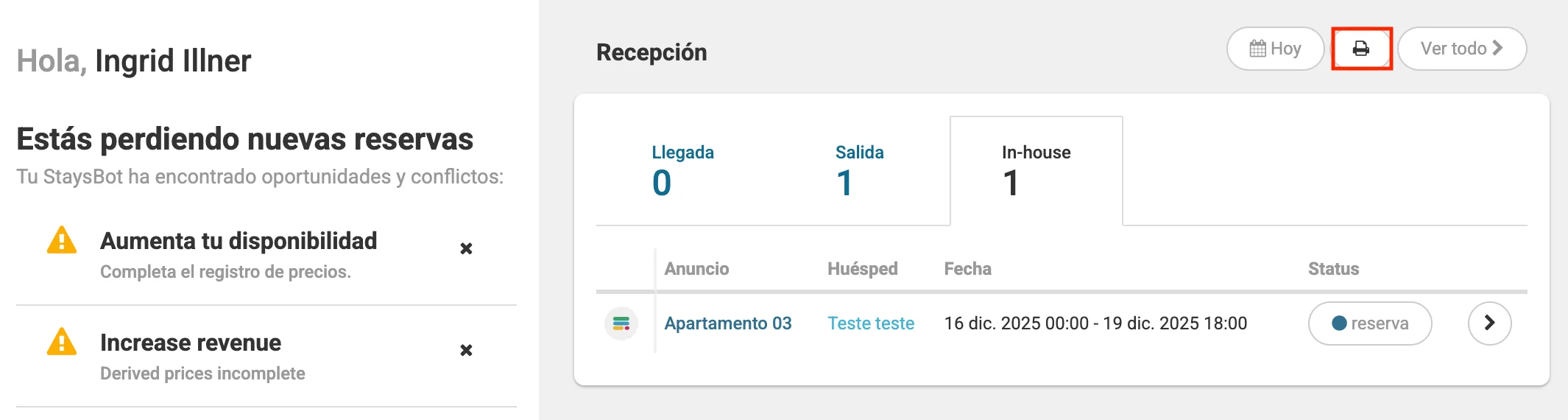Screen dimensions: 1568x420
Task: Click the reserva status badge
Action: (x=1369, y=323)
